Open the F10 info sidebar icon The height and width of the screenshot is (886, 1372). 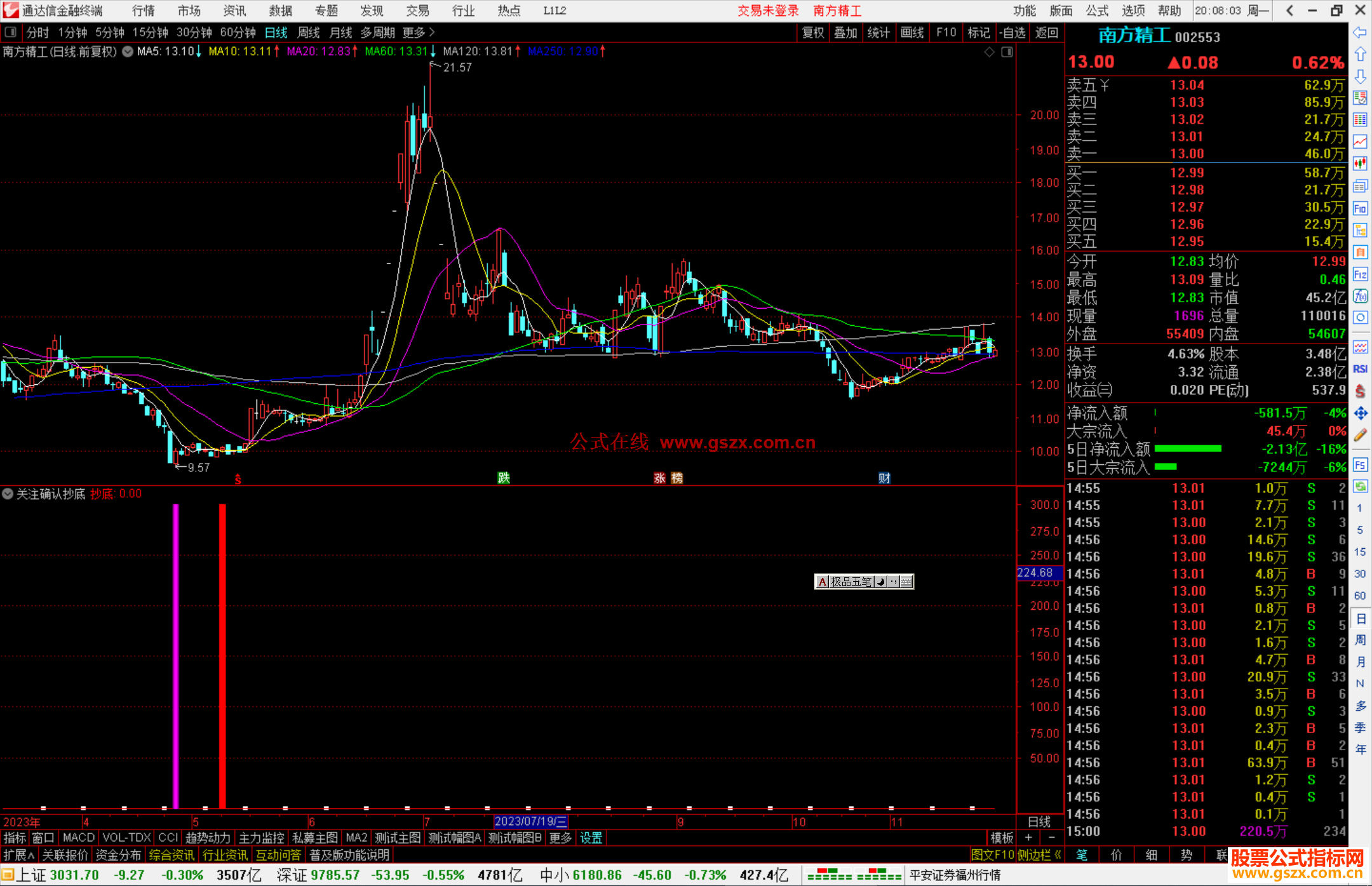[1360, 208]
